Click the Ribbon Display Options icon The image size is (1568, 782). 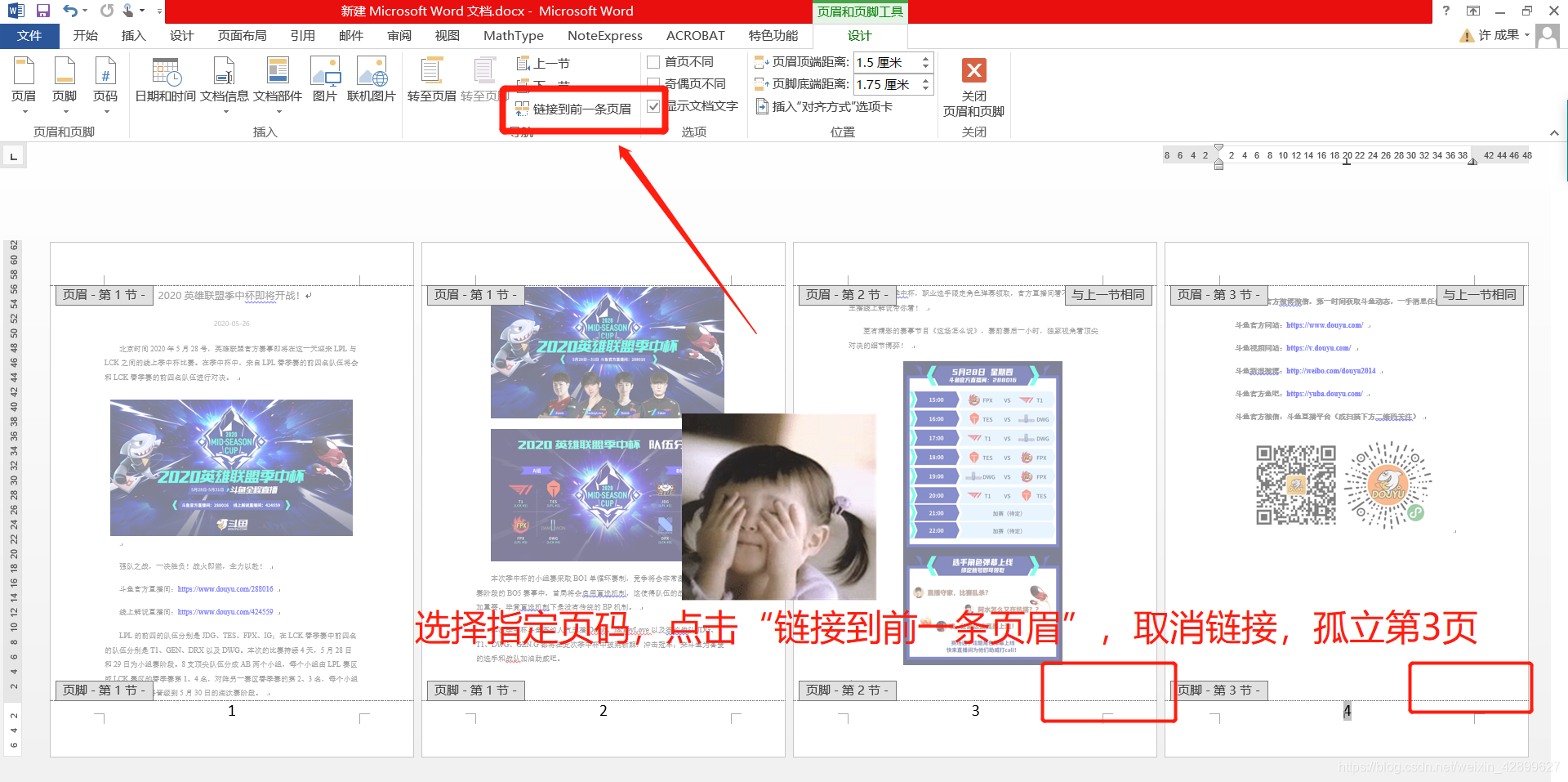pyautogui.click(x=1473, y=11)
